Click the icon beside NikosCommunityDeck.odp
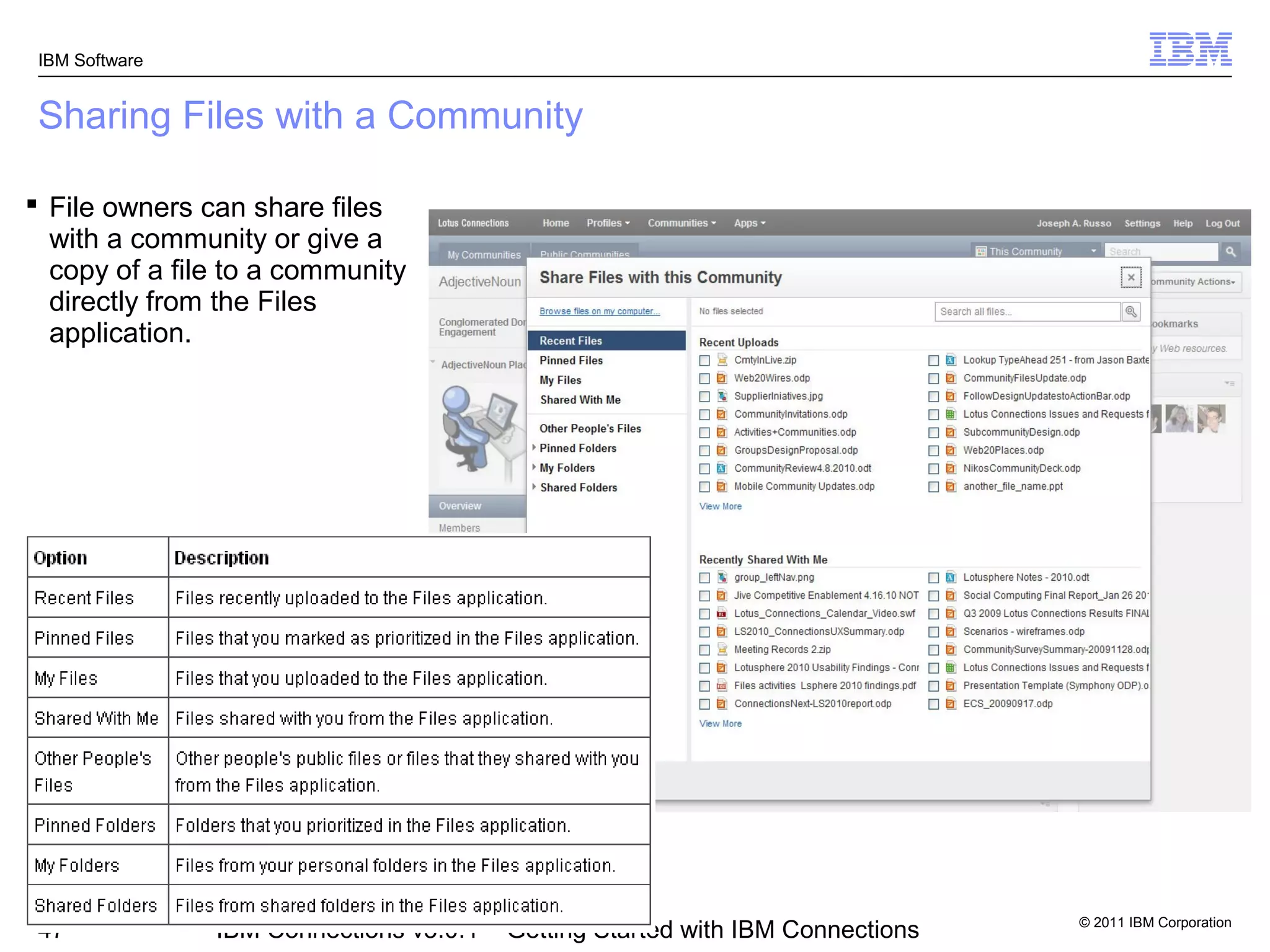Screen dimensions: 1270x952 [x=951, y=469]
